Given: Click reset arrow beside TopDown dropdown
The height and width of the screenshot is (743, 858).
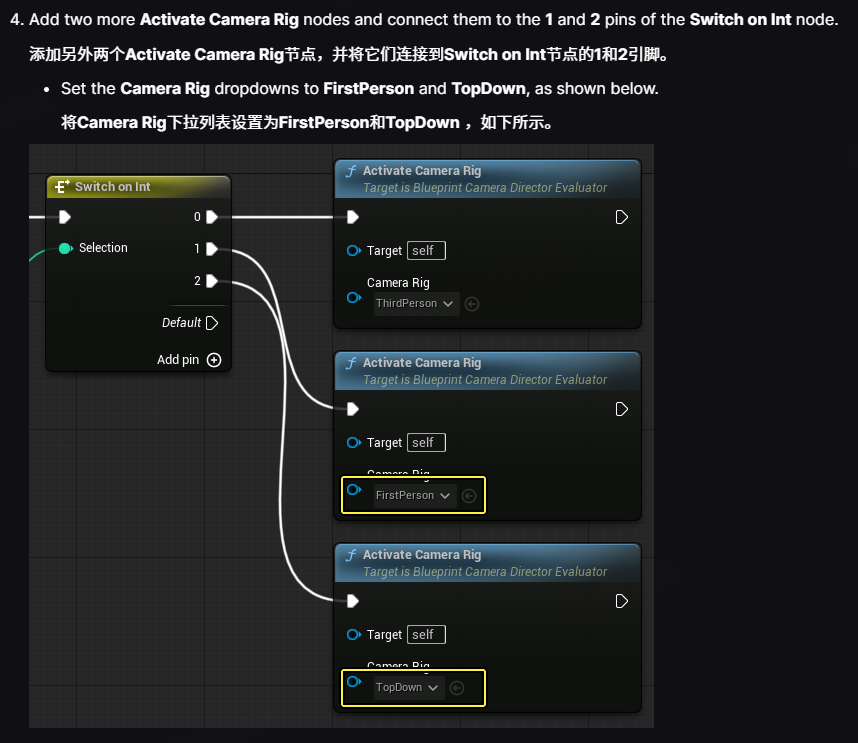Looking at the screenshot, I should tap(457, 688).
